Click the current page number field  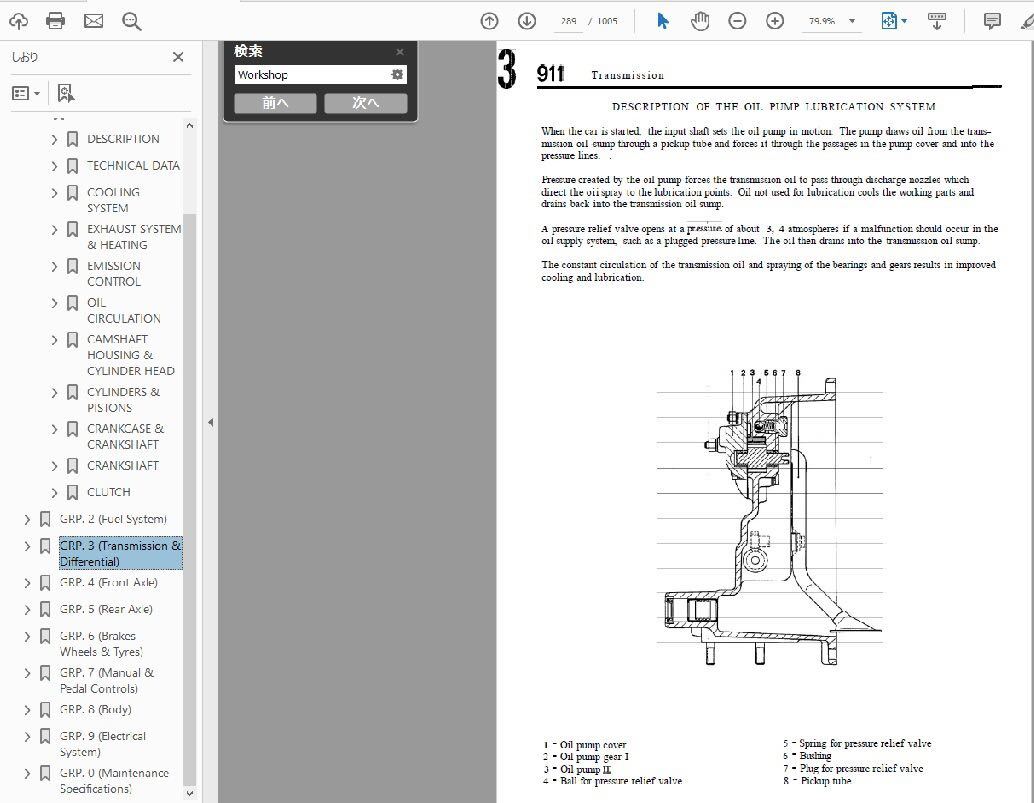(x=568, y=21)
